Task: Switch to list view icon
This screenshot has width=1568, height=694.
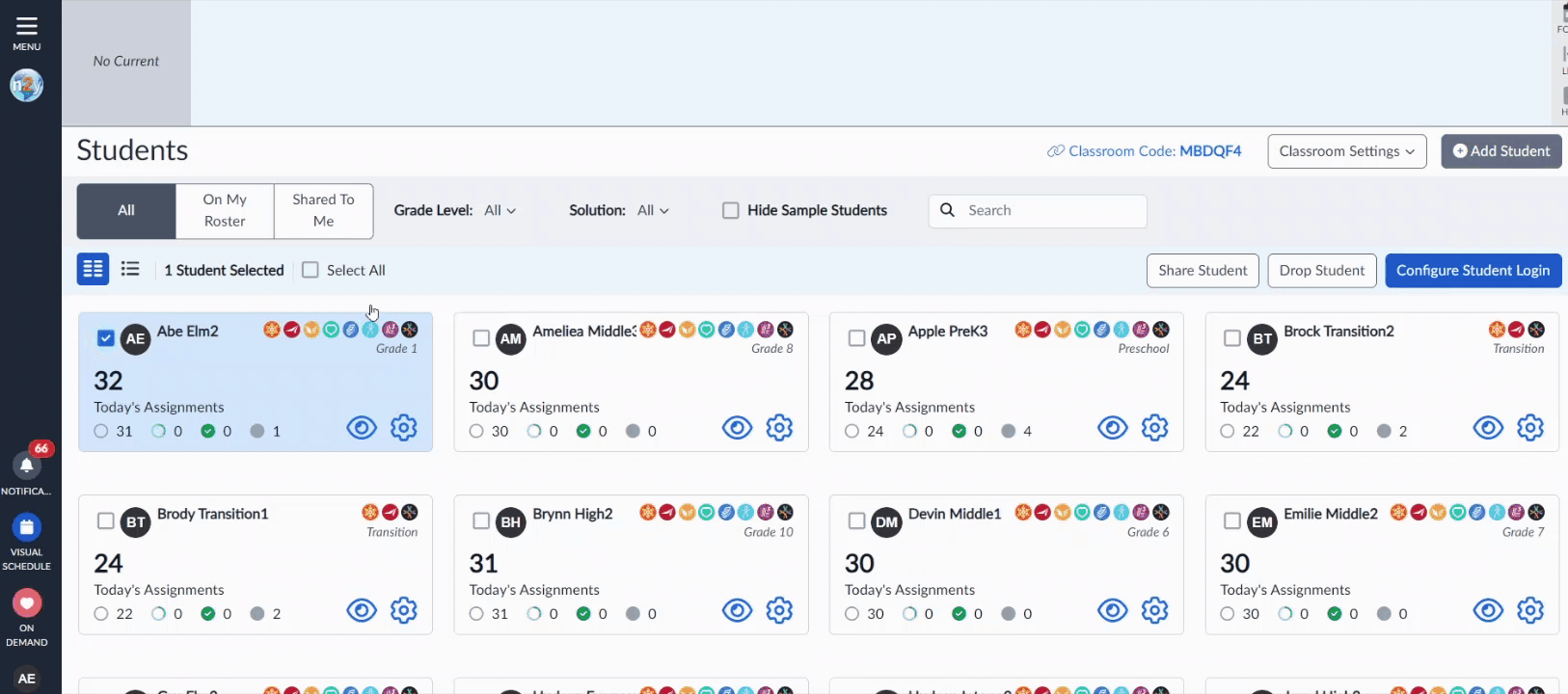Action: [130, 269]
